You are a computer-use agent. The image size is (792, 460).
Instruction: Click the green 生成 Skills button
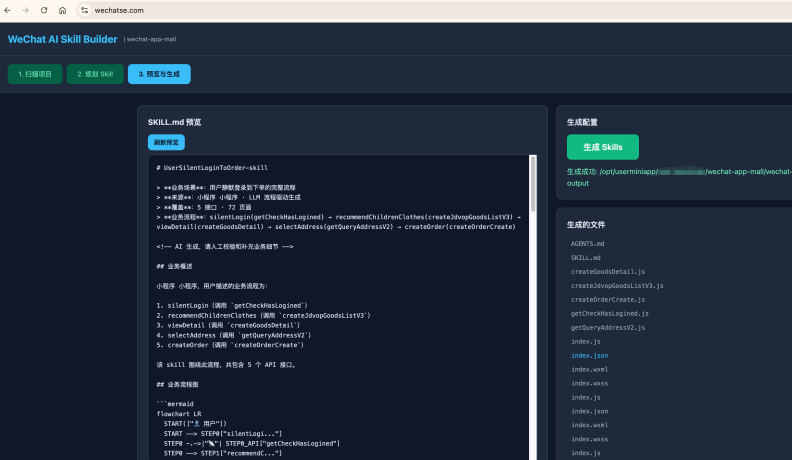pos(603,147)
